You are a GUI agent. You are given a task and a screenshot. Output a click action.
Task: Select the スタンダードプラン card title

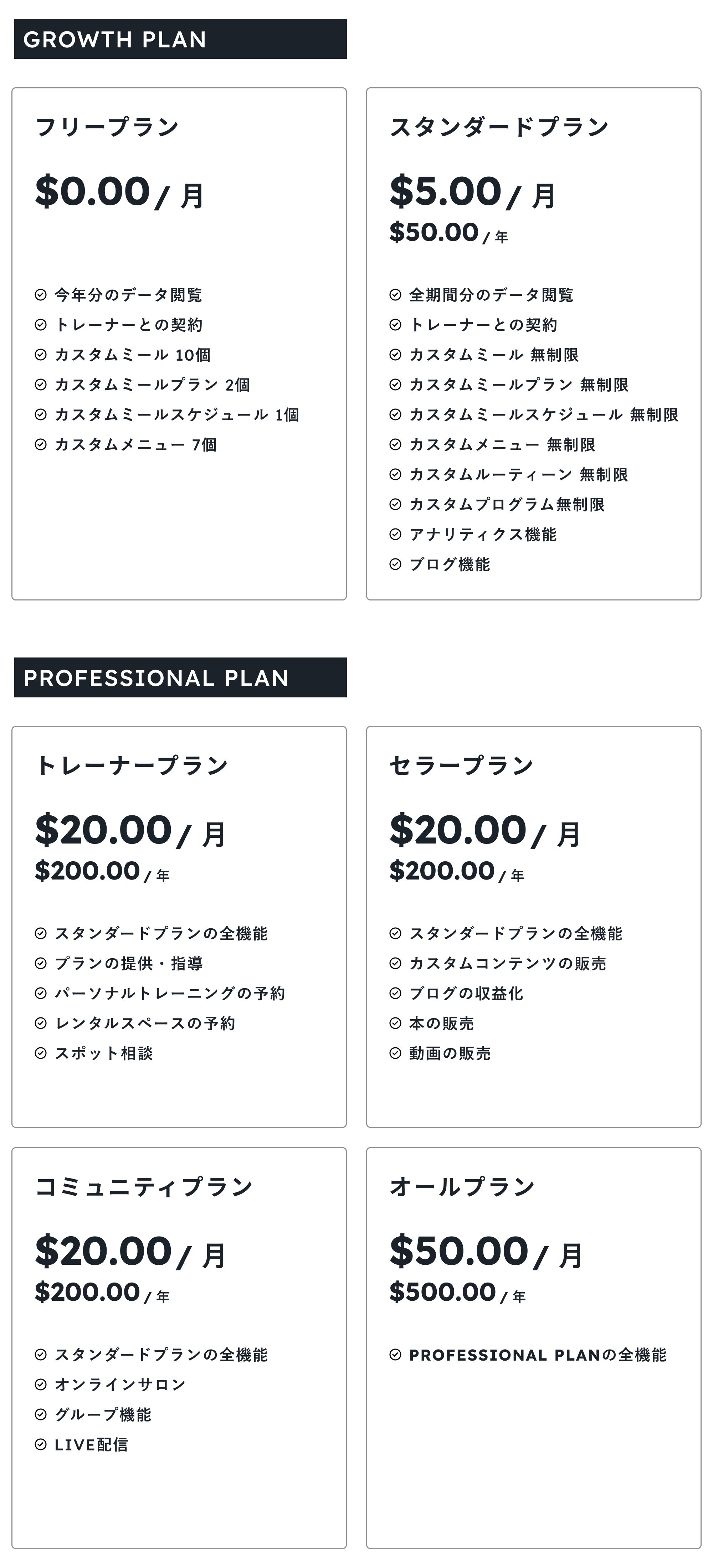499,127
